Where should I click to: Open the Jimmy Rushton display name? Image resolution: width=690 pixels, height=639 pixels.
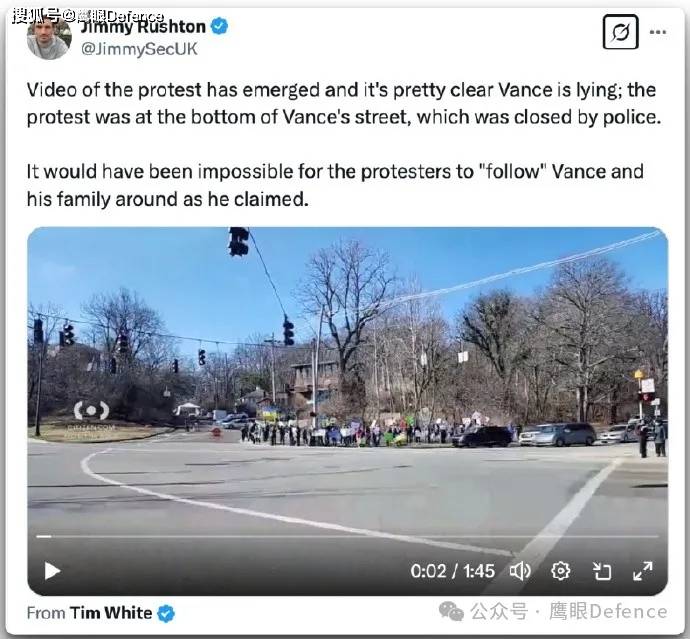[143, 26]
